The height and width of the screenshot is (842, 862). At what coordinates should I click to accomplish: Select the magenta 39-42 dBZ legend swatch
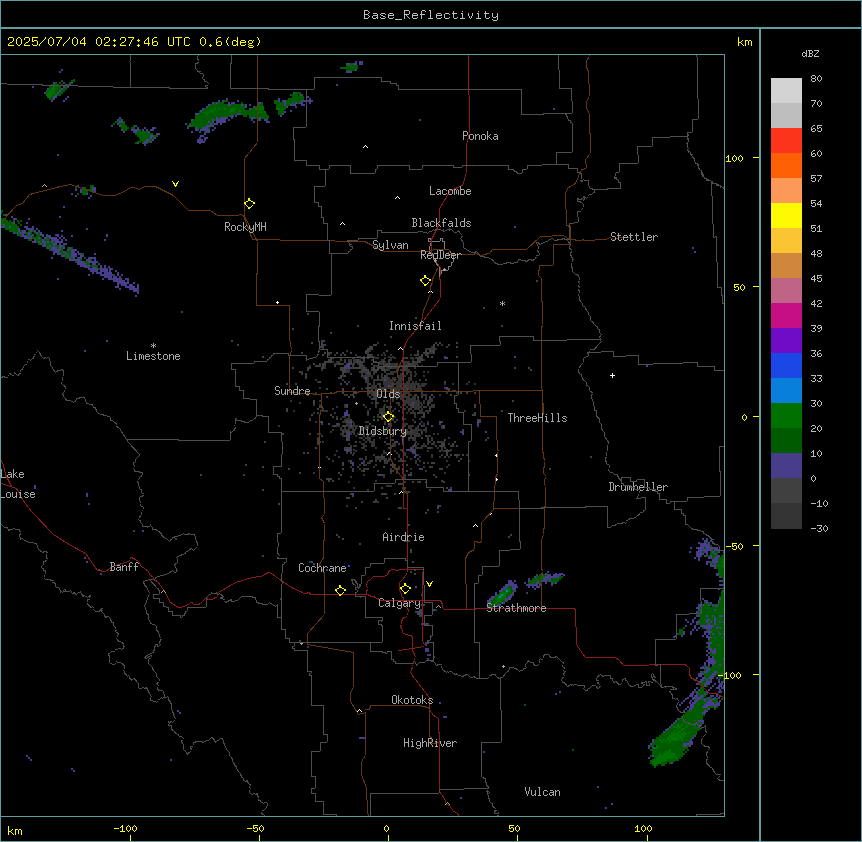pyautogui.click(x=786, y=315)
